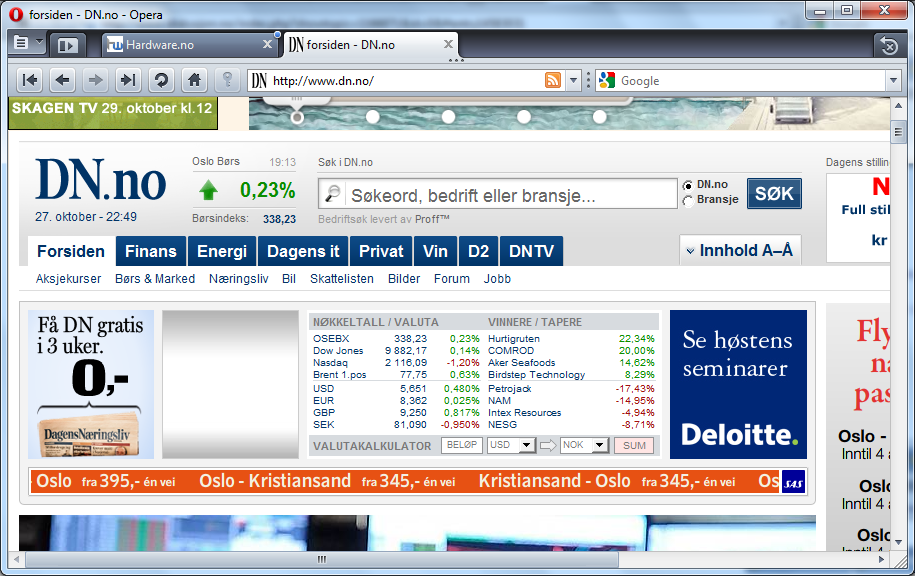
Task: Click the Få DN gratis ad
Action: (91, 385)
